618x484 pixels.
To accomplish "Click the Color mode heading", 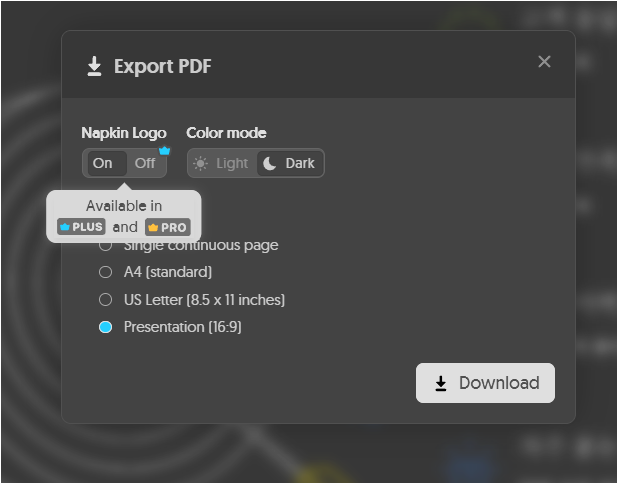I will point(226,133).
